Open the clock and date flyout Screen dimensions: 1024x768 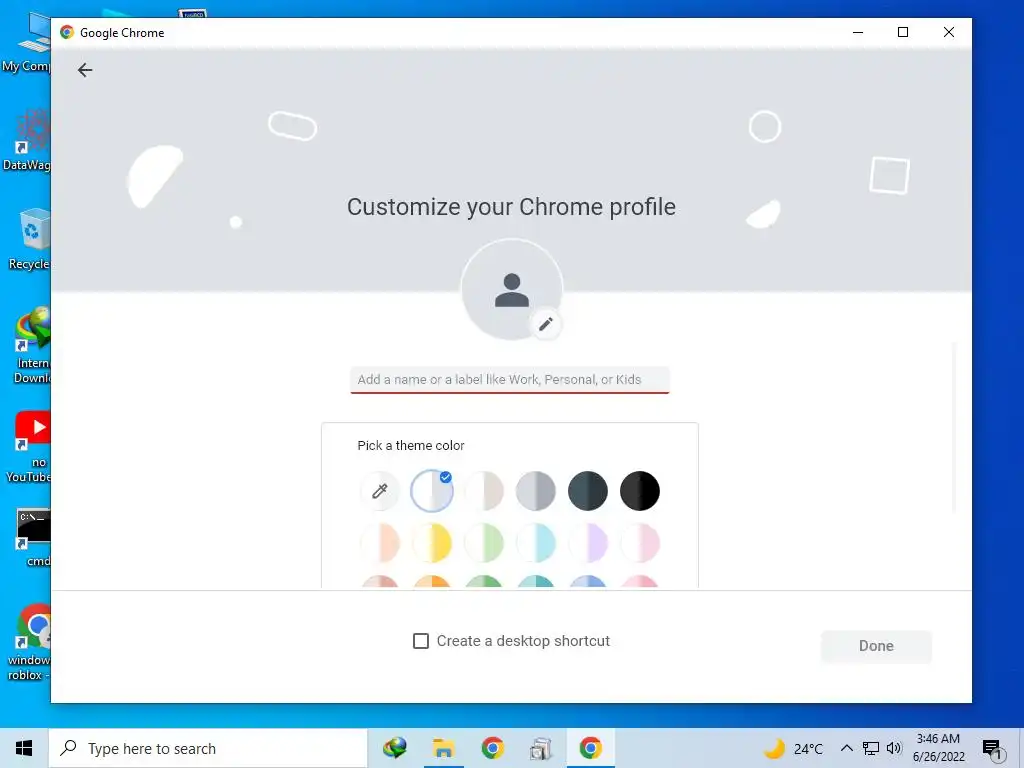[x=938, y=748]
